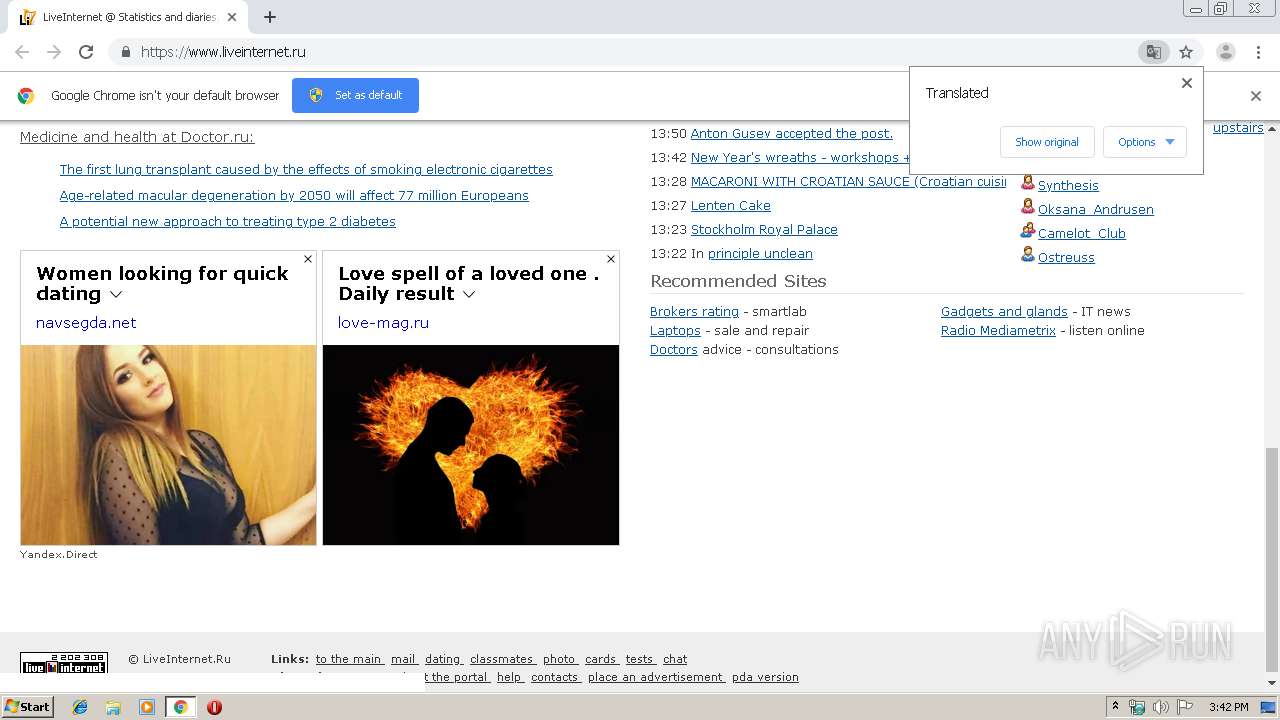Click the Windows Start button
The image size is (1280, 720).
click(27, 707)
